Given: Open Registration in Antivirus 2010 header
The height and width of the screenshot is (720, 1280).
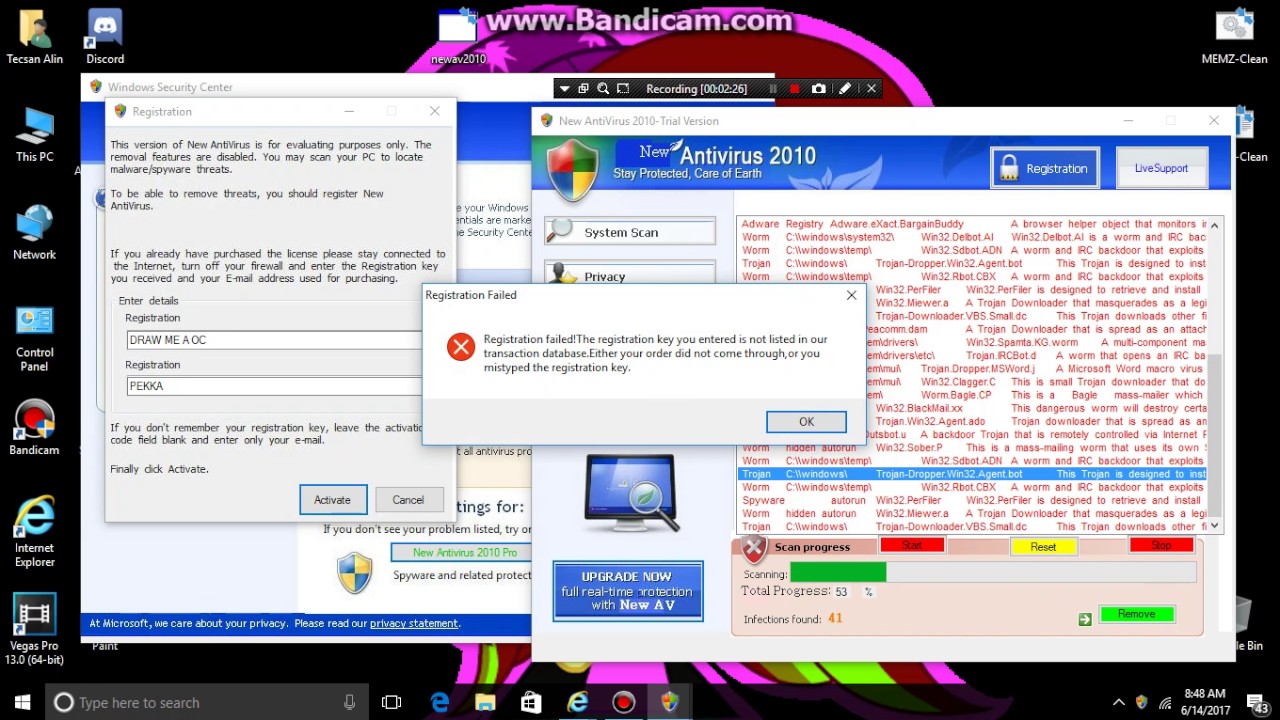Looking at the screenshot, I should (x=1045, y=168).
